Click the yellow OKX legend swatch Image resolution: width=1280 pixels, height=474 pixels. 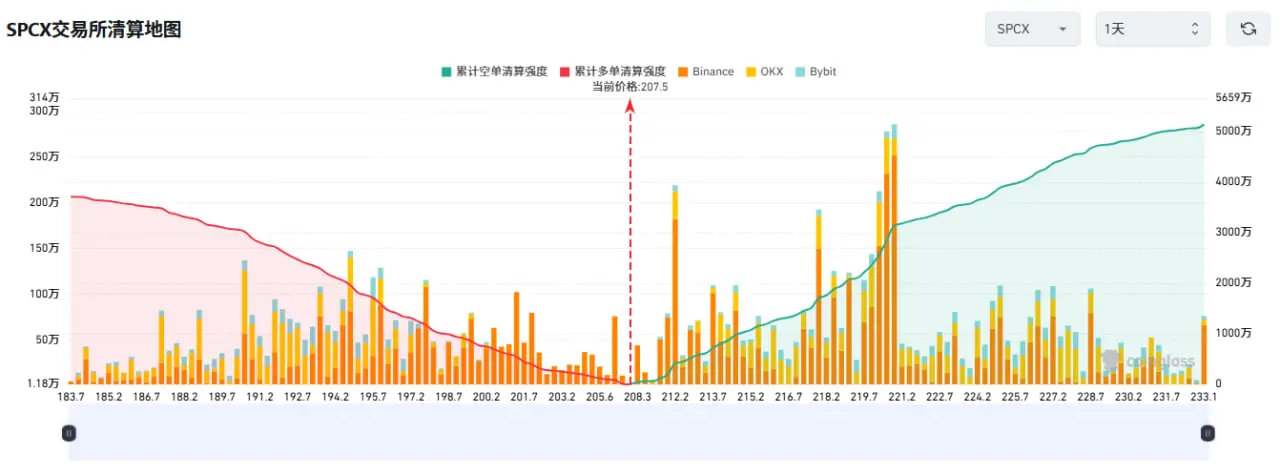pos(750,72)
